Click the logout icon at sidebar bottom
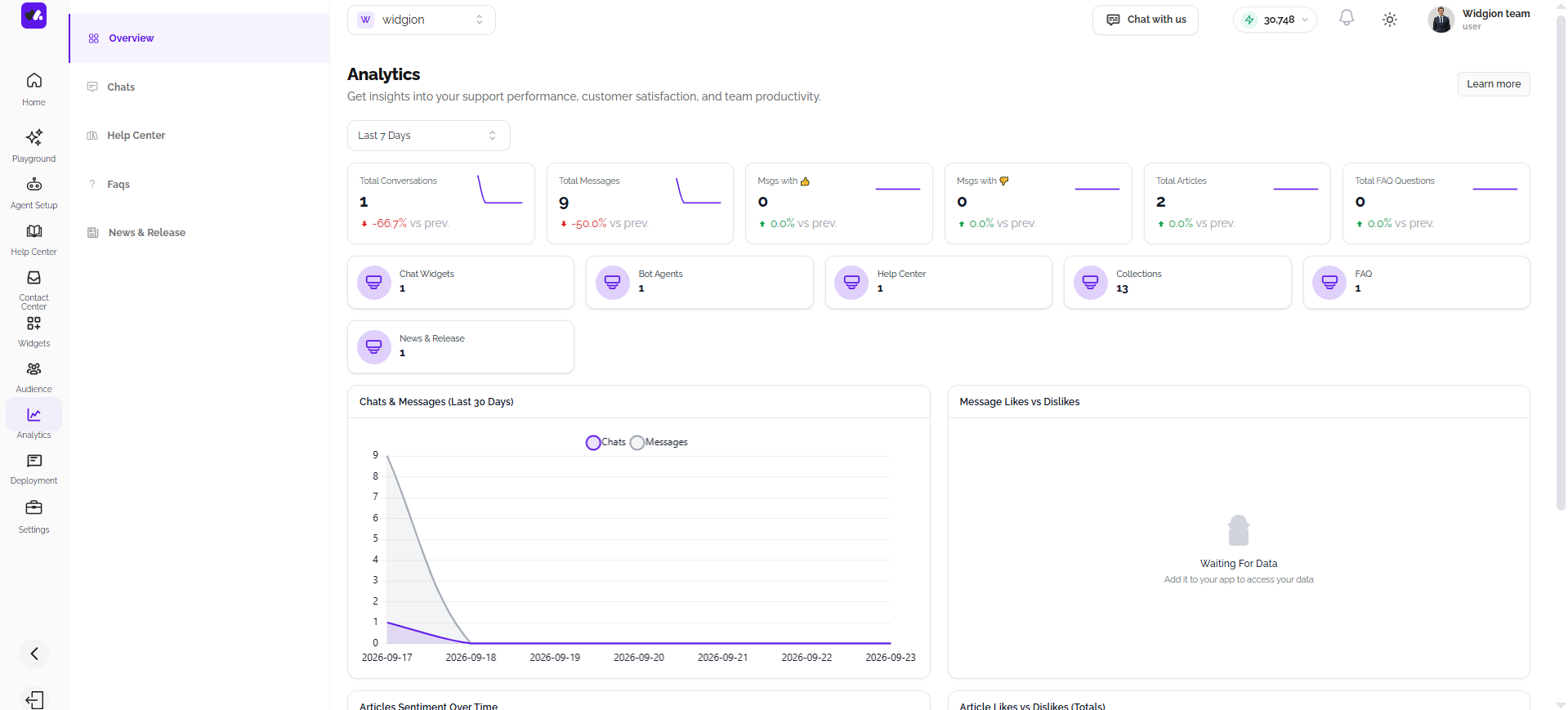1568x710 pixels. [x=34, y=699]
